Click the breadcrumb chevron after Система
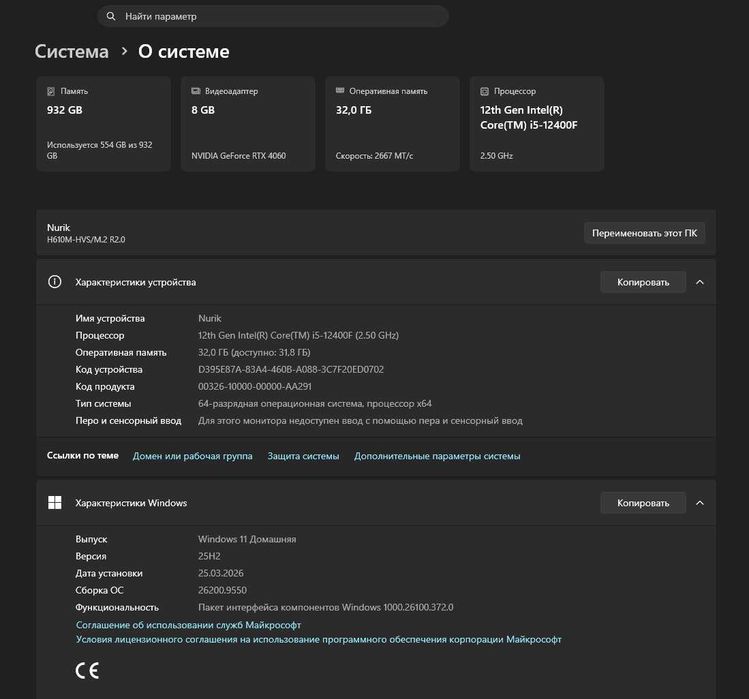Screen dimensions: 749x699 (124, 51)
